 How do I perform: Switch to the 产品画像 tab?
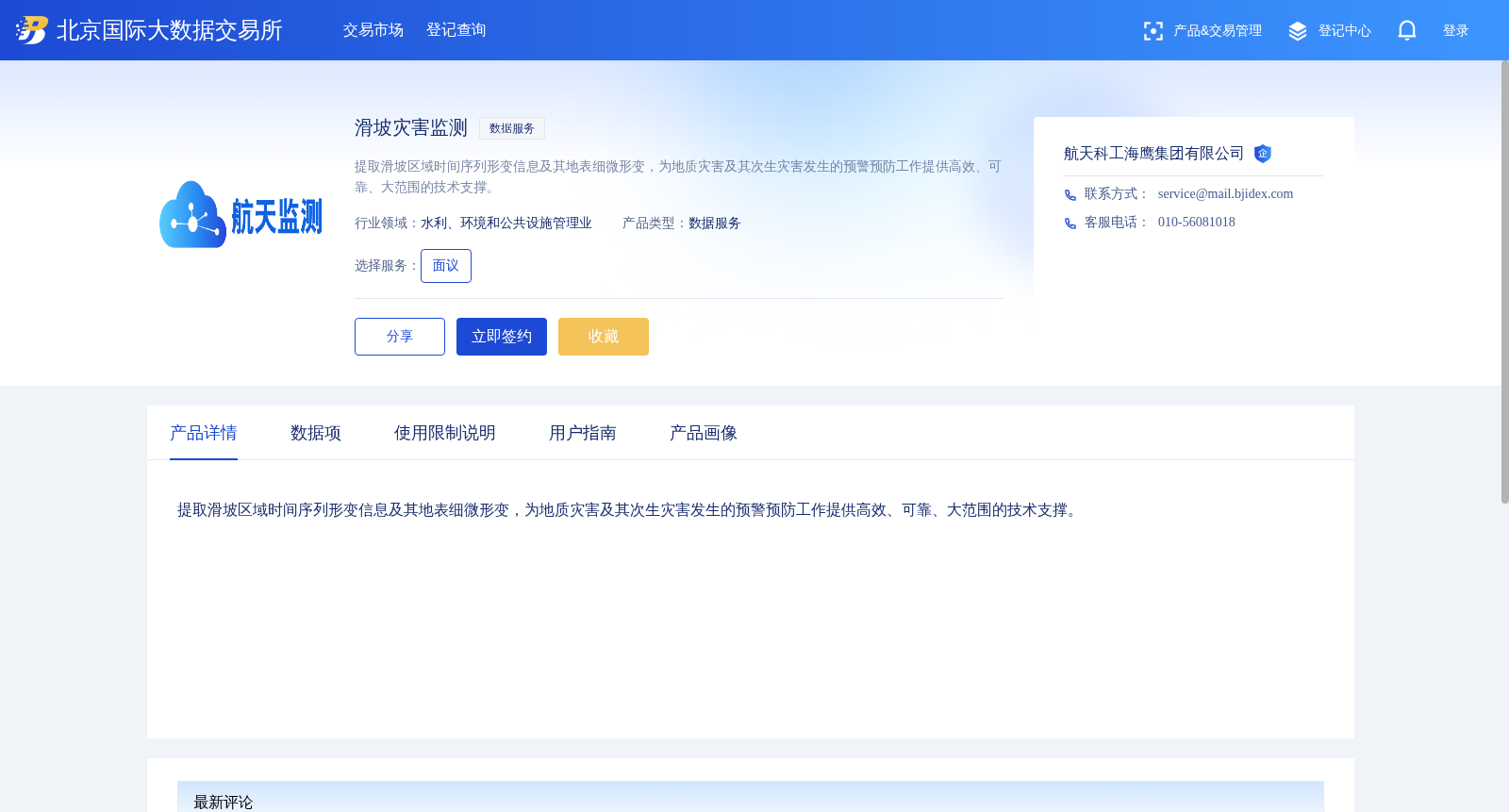[704, 433]
